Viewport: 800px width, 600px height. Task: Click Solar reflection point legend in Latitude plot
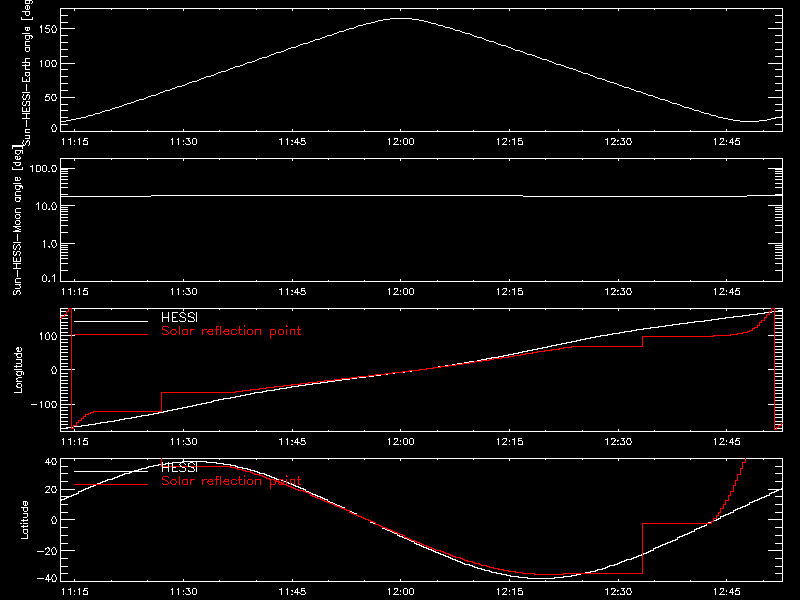(231, 481)
